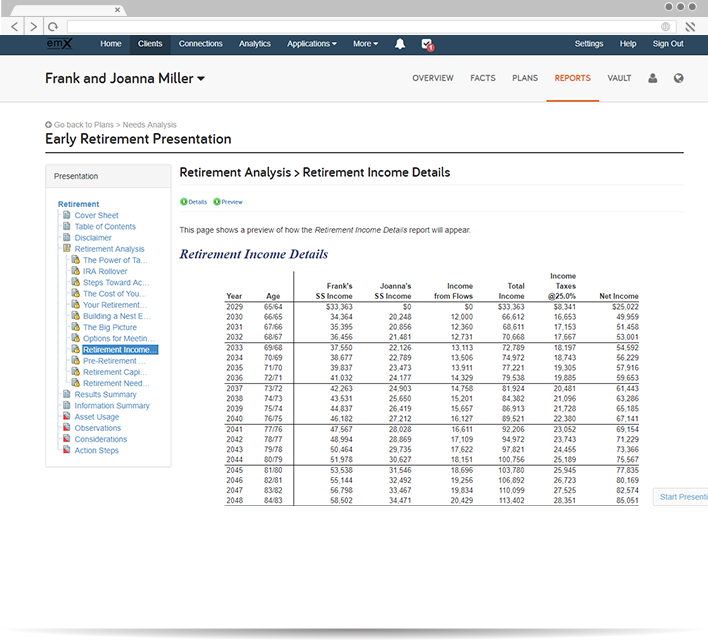Screen dimensions: 708x640
Task: Open the Frank and Joanna Miller dropdown
Action: coord(125,79)
